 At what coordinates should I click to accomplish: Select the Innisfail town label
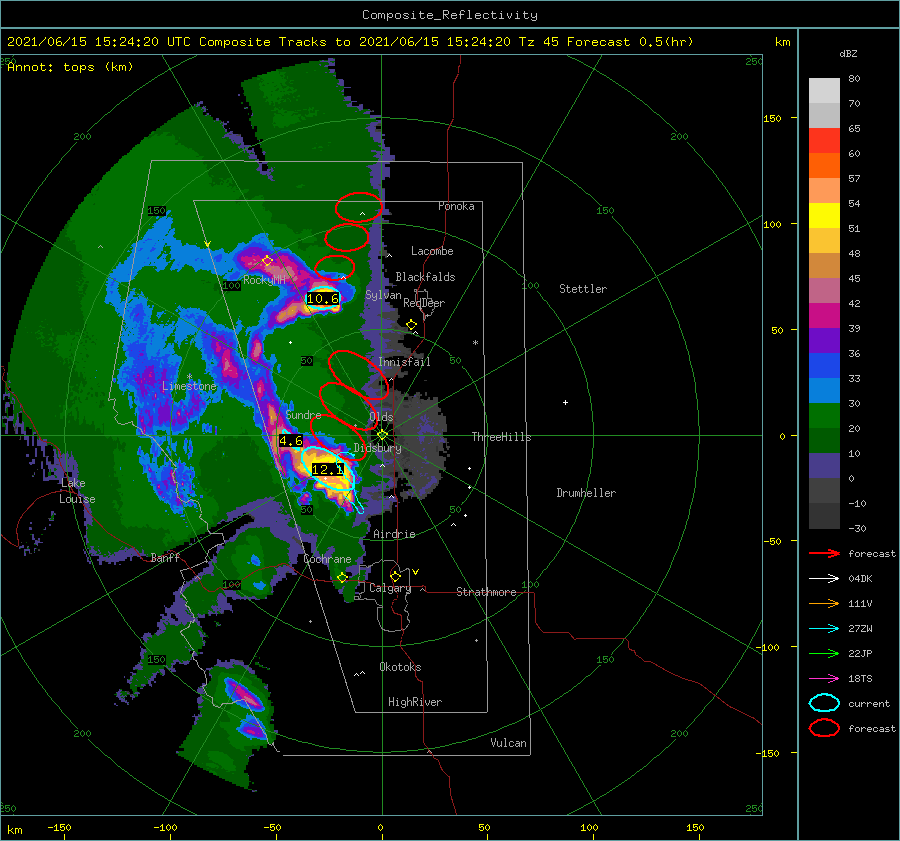[x=404, y=362]
